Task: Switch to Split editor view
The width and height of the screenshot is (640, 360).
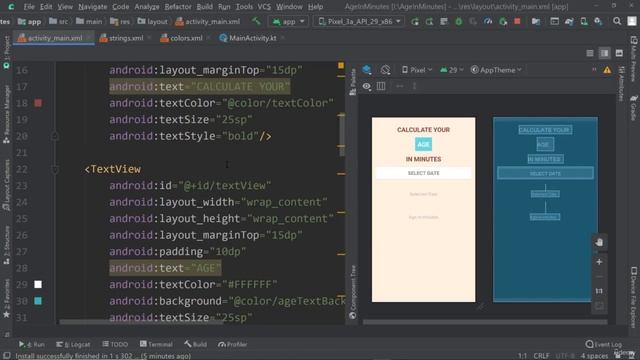Action: coord(604,53)
